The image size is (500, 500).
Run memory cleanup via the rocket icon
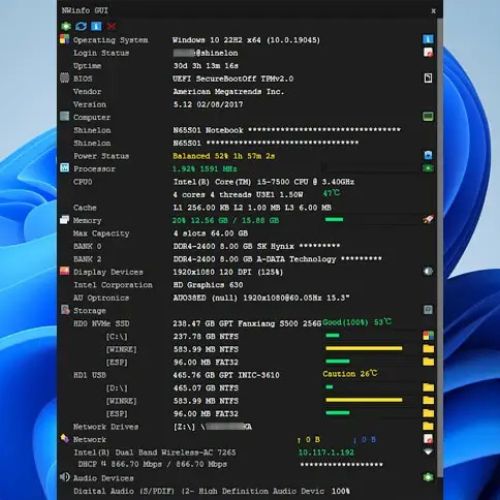tap(428, 219)
